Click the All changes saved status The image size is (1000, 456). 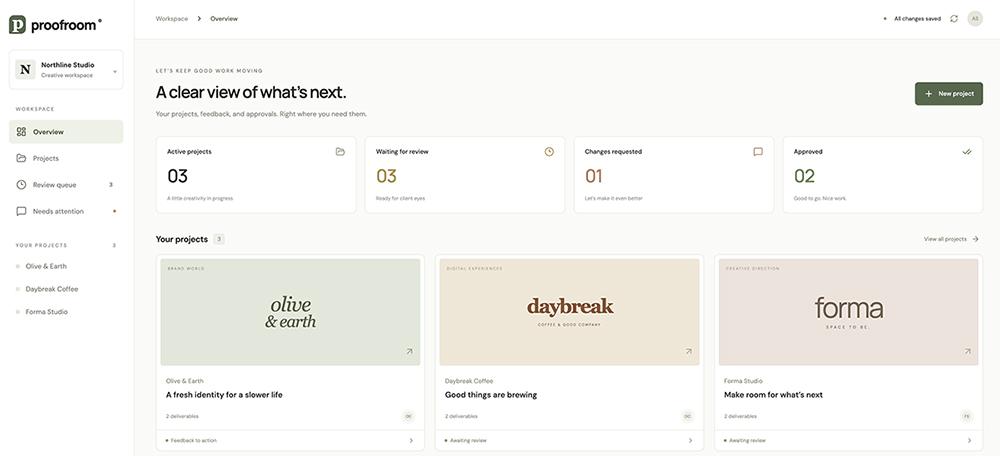(913, 19)
